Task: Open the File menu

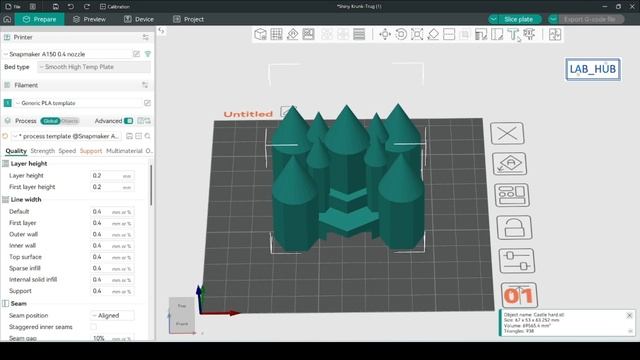Action: click(x=13, y=7)
